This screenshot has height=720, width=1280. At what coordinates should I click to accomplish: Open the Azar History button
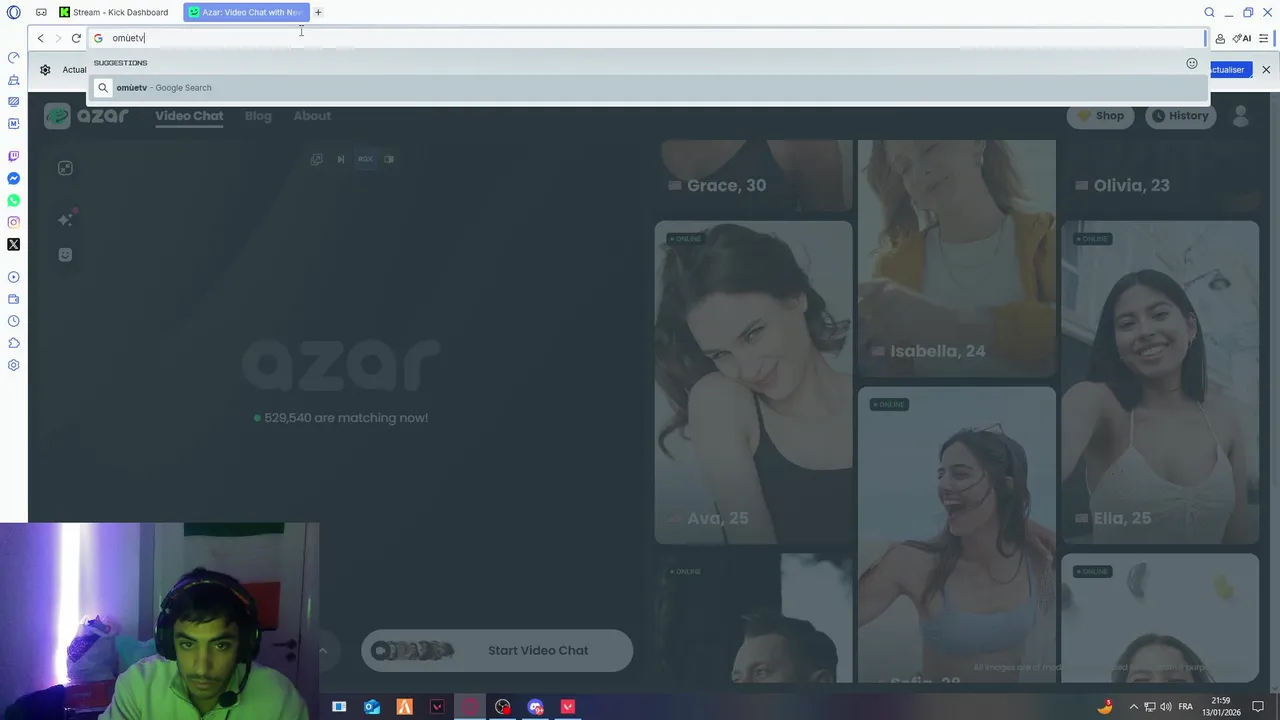coord(1180,116)
